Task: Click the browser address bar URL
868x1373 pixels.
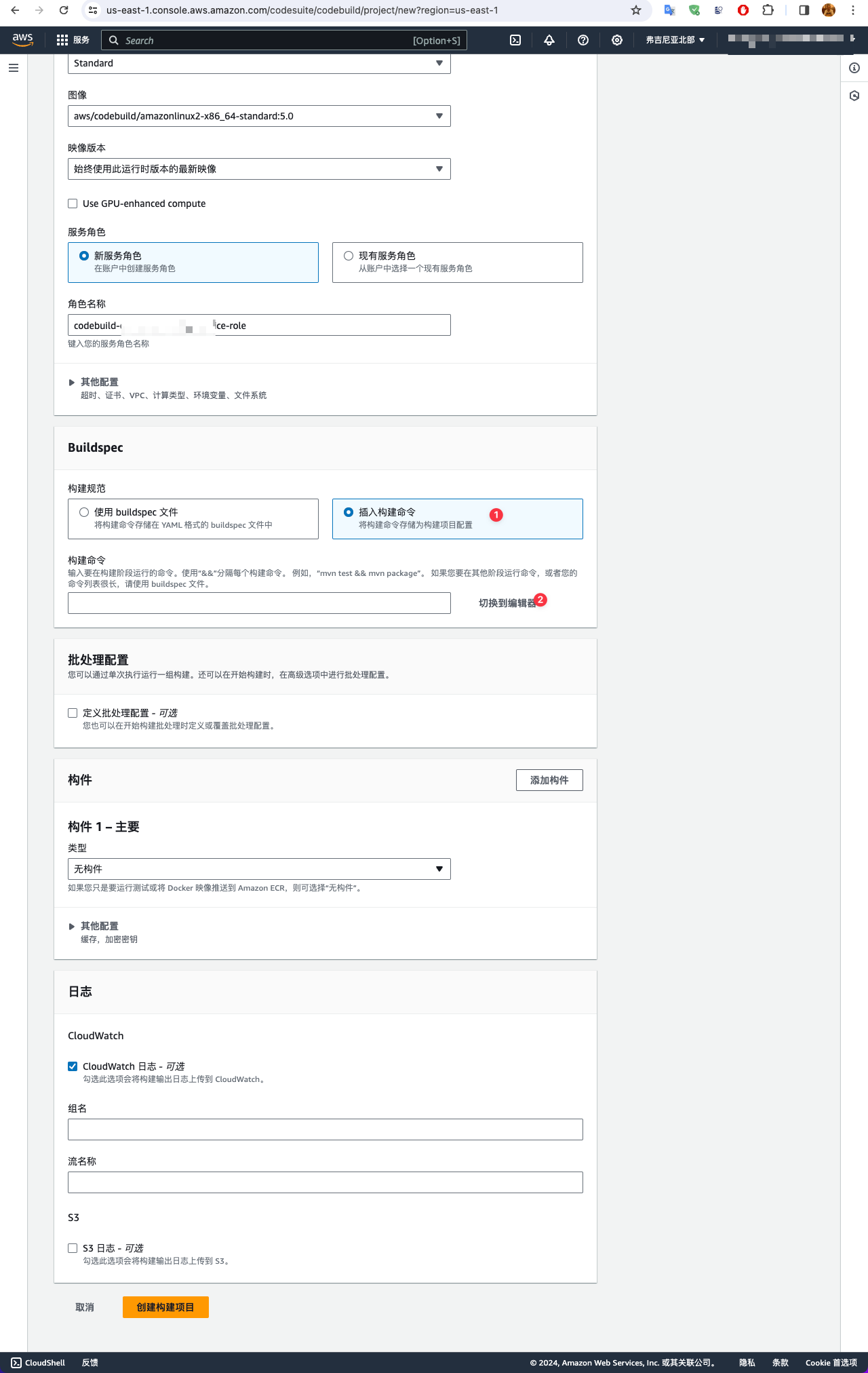Action: [x=302, y=10]
